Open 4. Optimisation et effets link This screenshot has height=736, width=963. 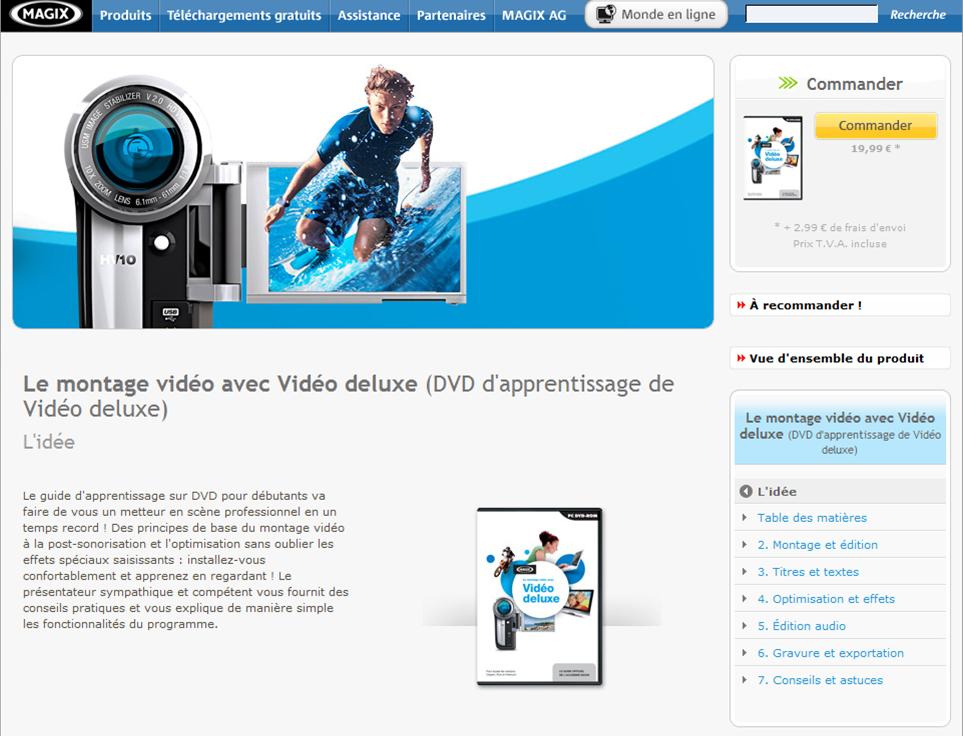coord(826,599)
